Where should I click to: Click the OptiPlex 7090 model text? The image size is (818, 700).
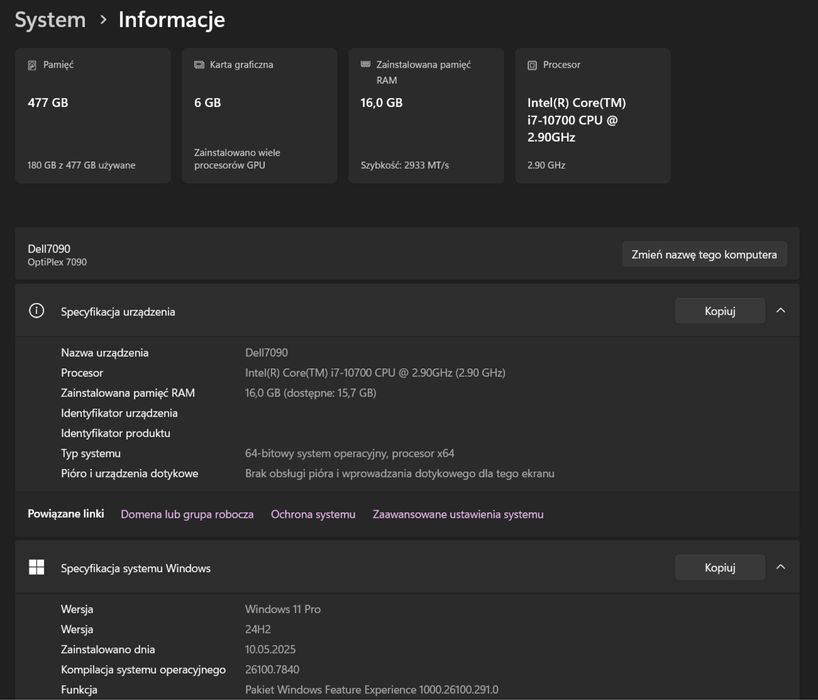coord(57,262)
